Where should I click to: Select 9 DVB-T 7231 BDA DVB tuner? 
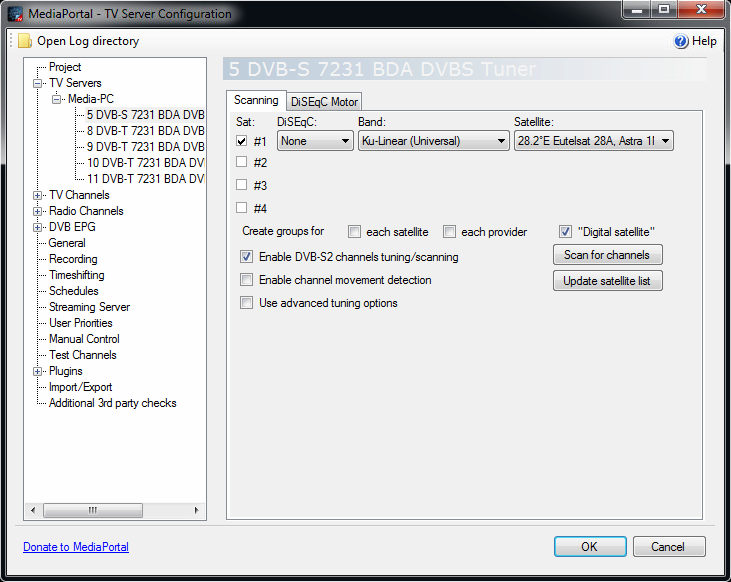pos(145,147)
